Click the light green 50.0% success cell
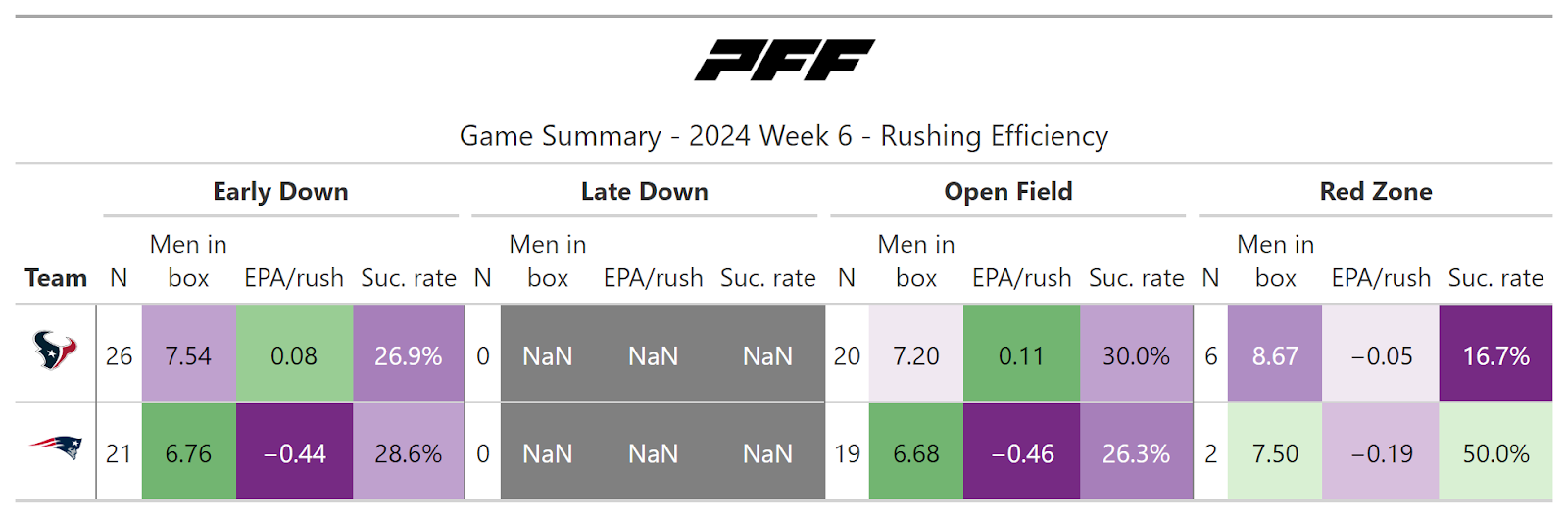The height and width of the screenshot is (517, 1568). (1495, 453)
